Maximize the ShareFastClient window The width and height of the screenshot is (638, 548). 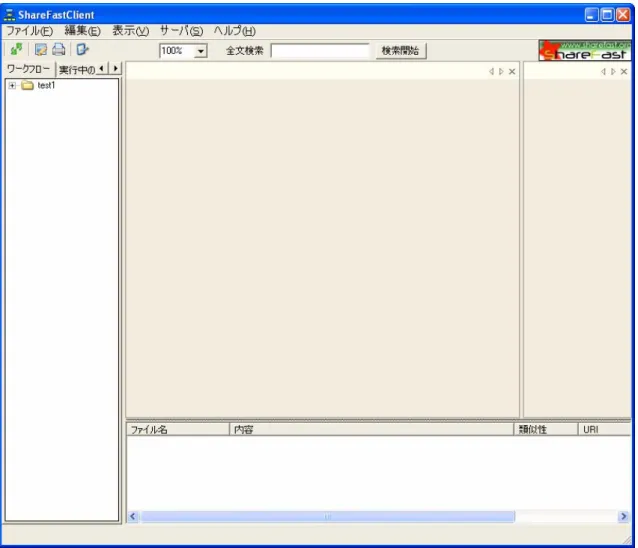coord(607,15)
